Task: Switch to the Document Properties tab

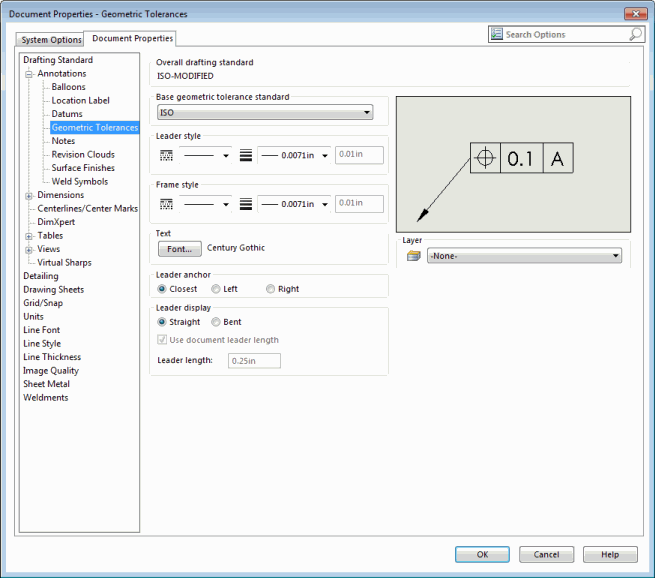Action: tap(132, 38)
